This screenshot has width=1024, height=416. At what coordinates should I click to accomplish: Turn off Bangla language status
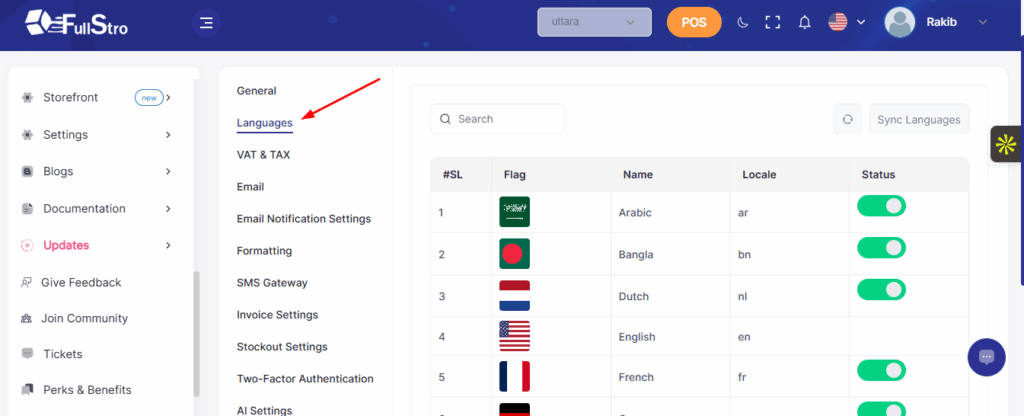[881, 248]
